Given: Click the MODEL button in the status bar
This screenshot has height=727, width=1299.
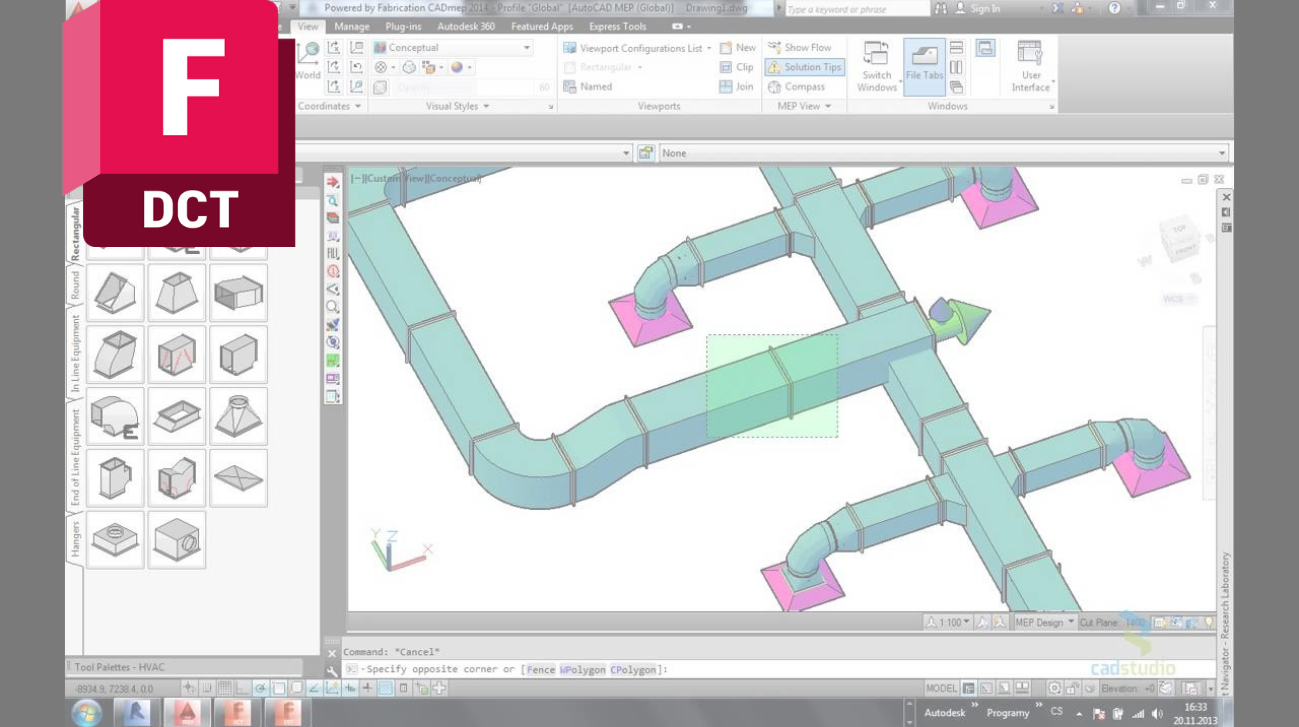Looking at the screenshot, I should tap(941, 688).
